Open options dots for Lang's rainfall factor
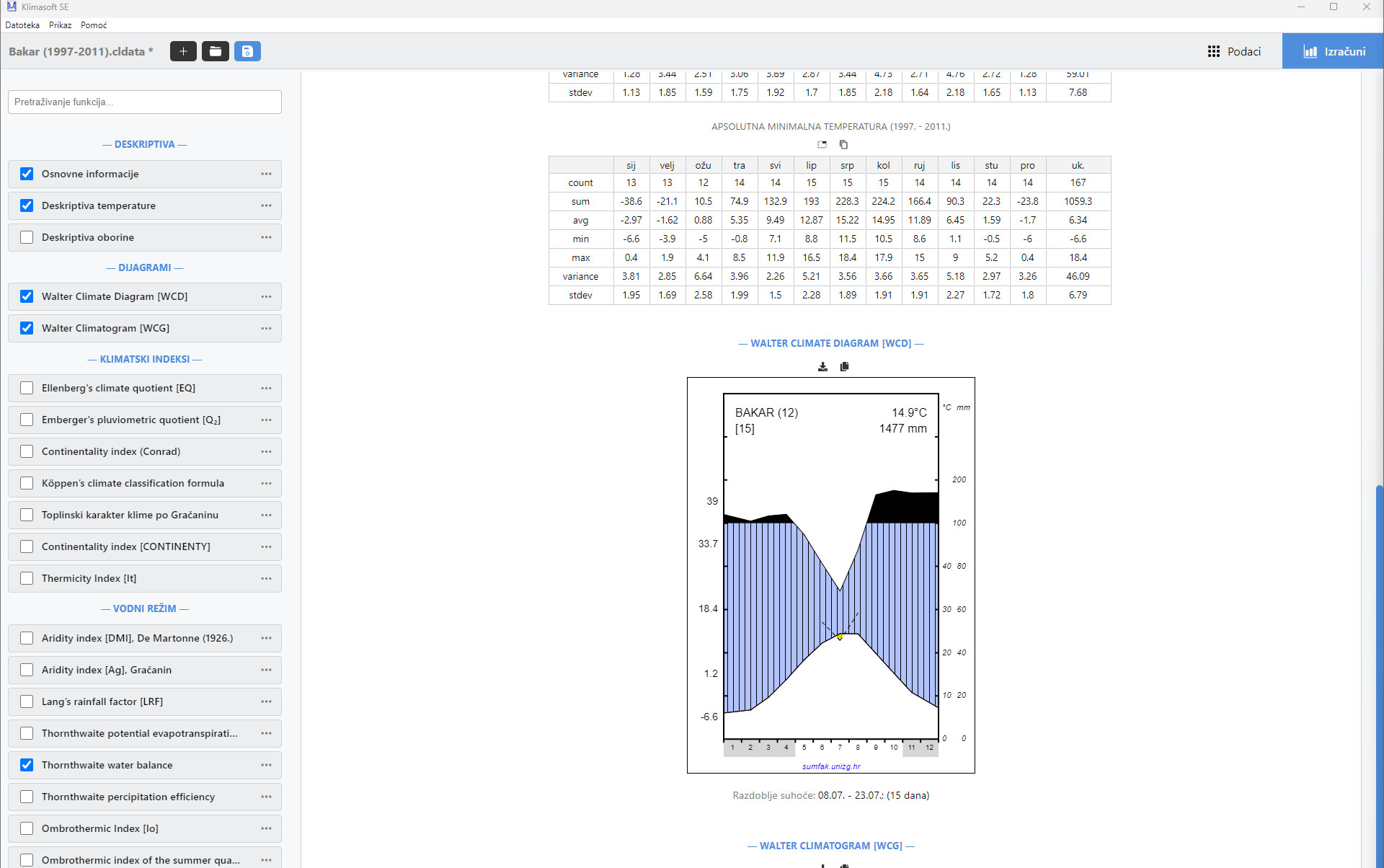 [266, 701]
